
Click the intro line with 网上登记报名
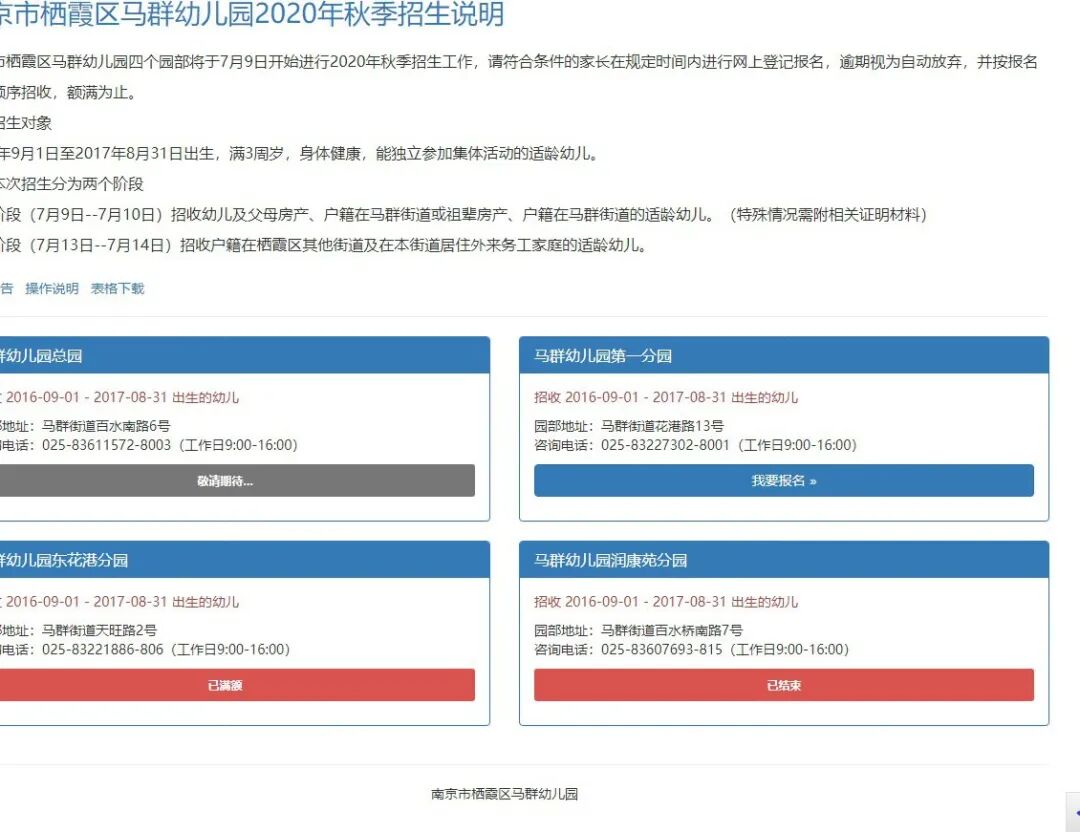click(x=519, y=62)
